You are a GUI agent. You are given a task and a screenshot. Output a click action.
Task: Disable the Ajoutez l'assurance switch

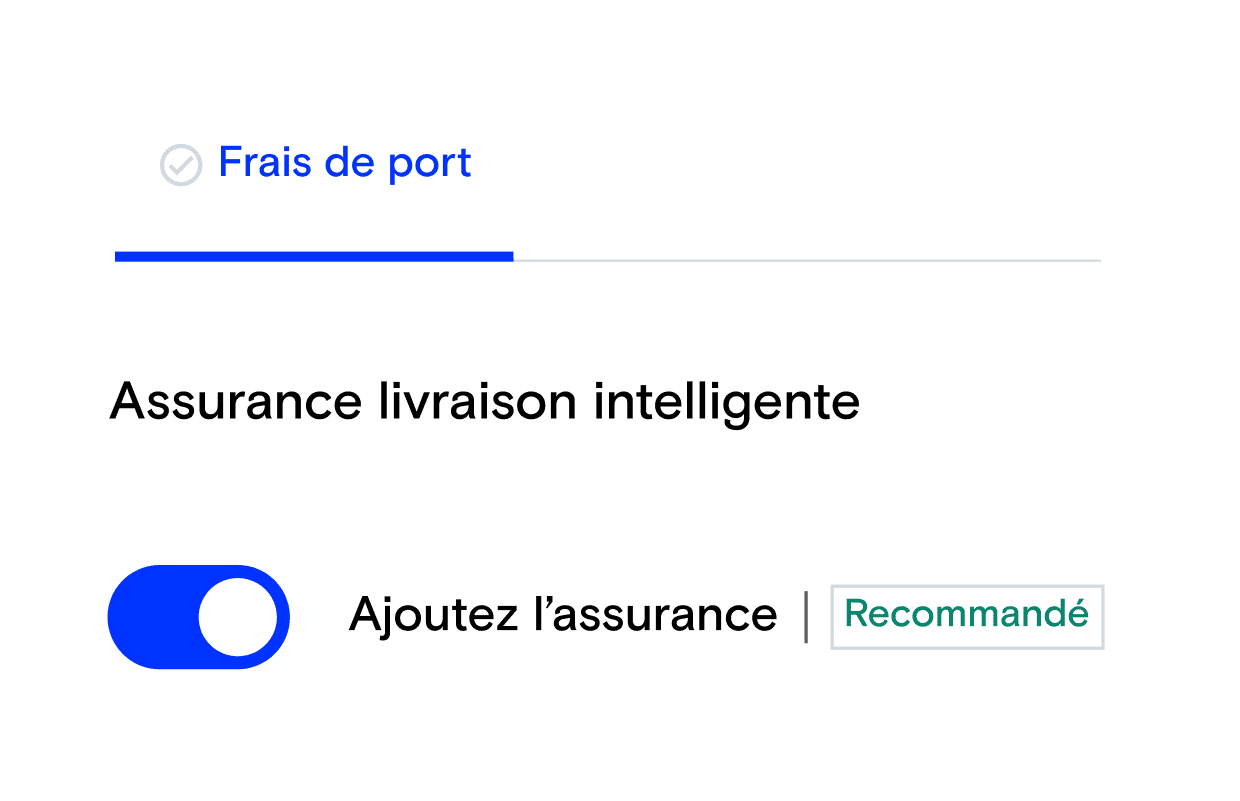coord(198,617)
